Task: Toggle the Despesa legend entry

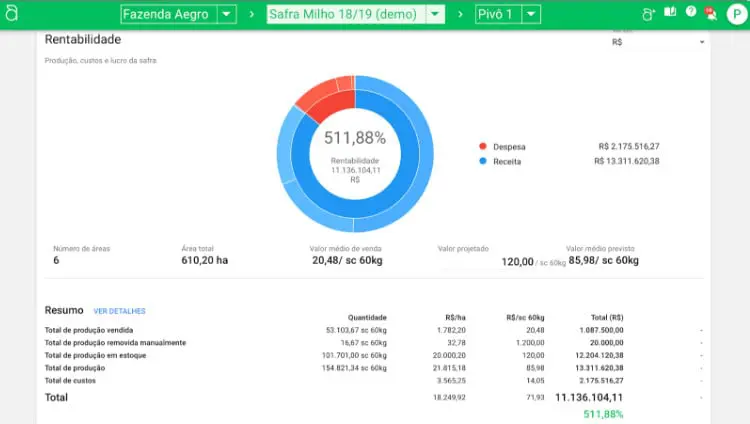Action: click(x=509, y=146)
